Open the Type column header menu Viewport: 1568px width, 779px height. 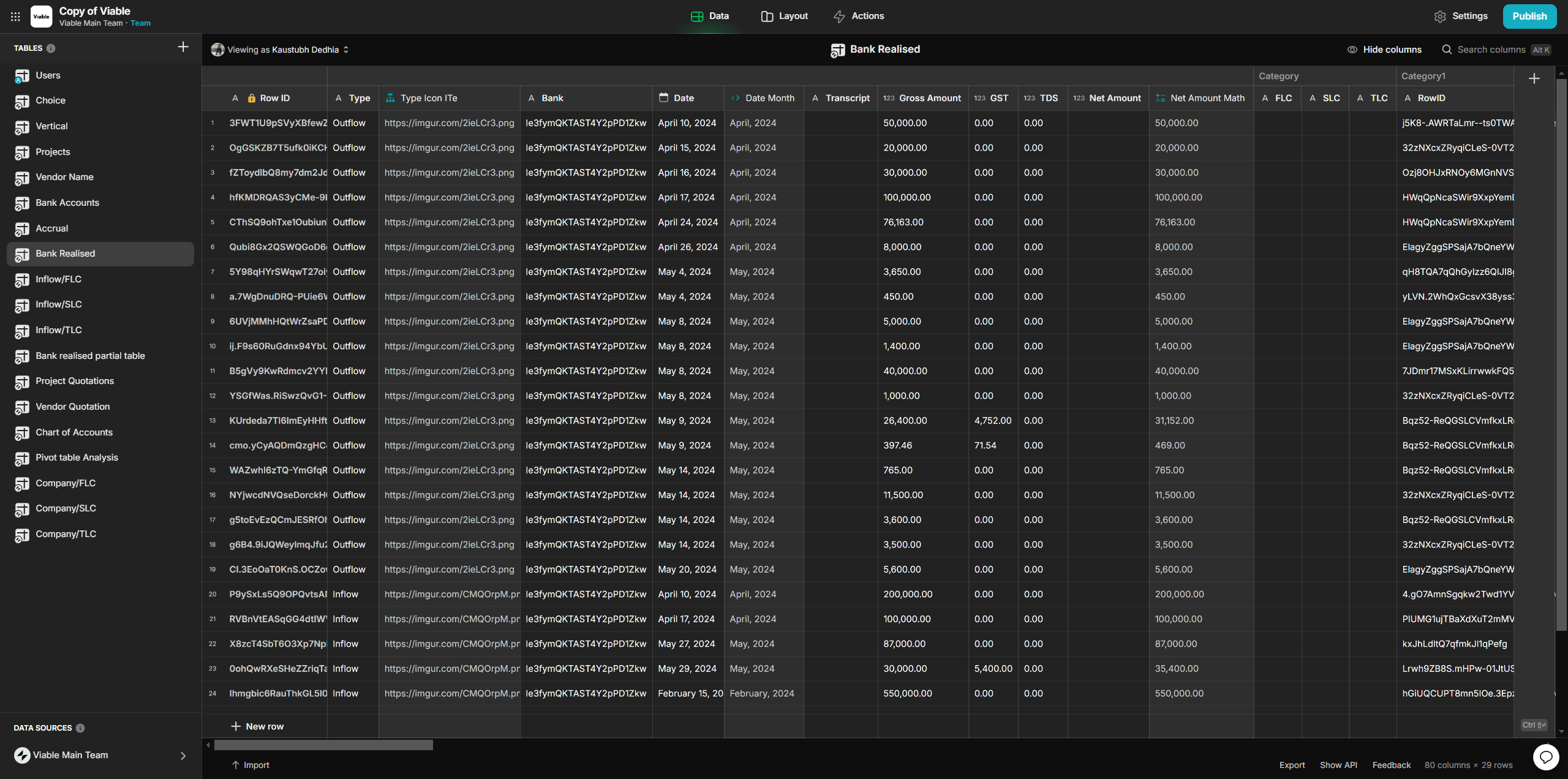pyautogui.click(x=353, y=98)
